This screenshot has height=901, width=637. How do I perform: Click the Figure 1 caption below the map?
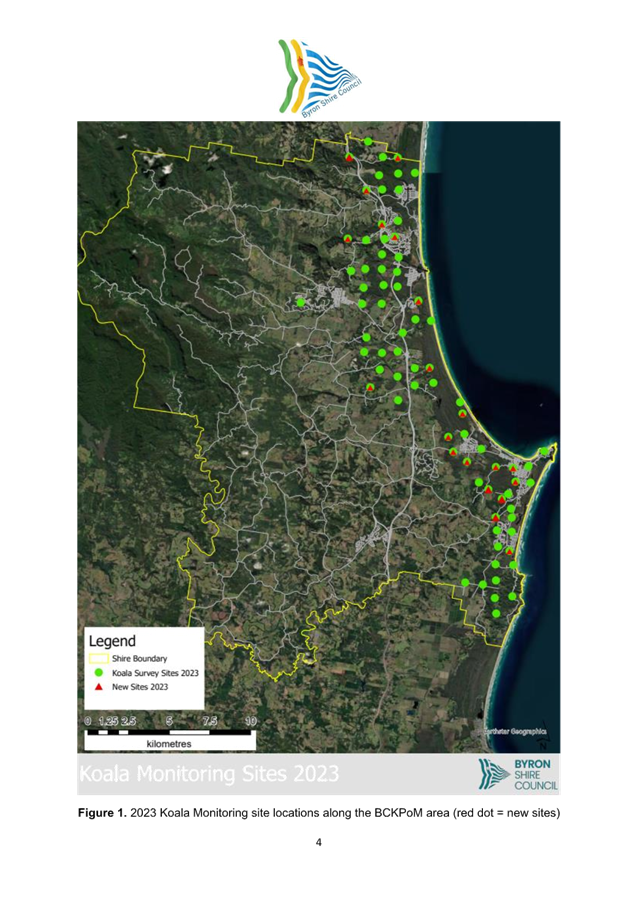coord(318,813)
